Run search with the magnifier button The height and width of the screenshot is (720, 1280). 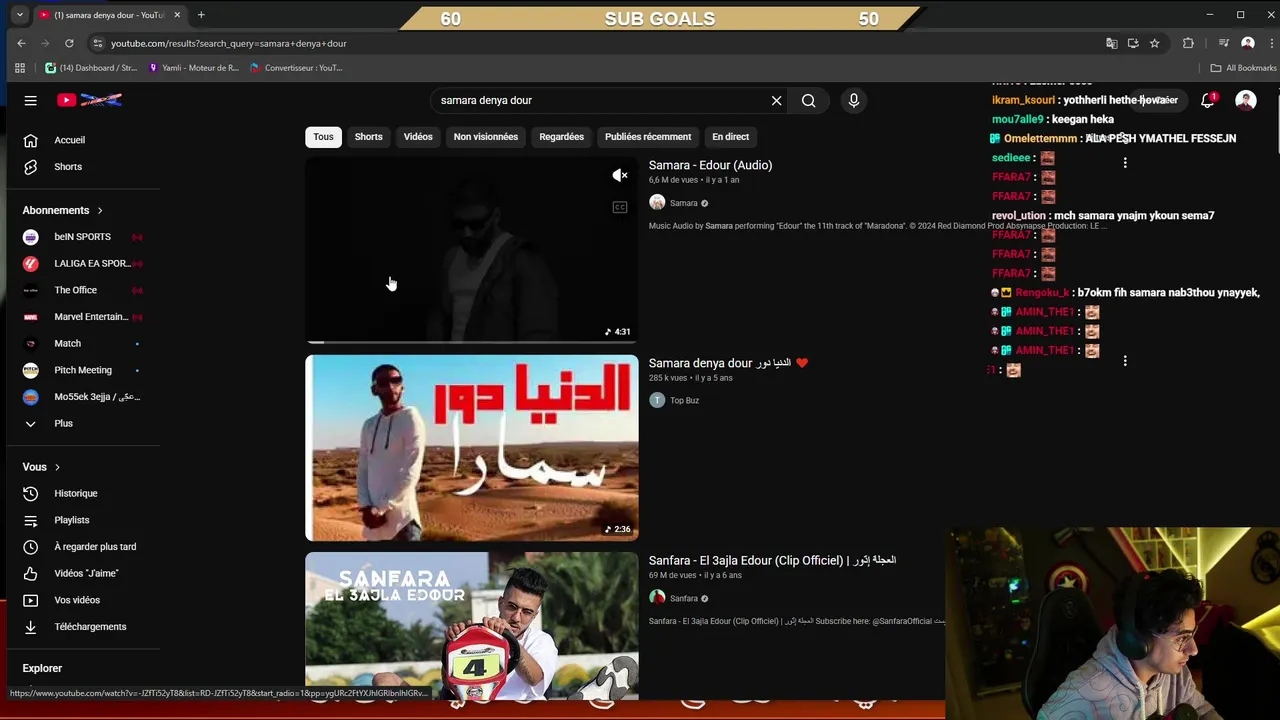(x=808, y=100)
